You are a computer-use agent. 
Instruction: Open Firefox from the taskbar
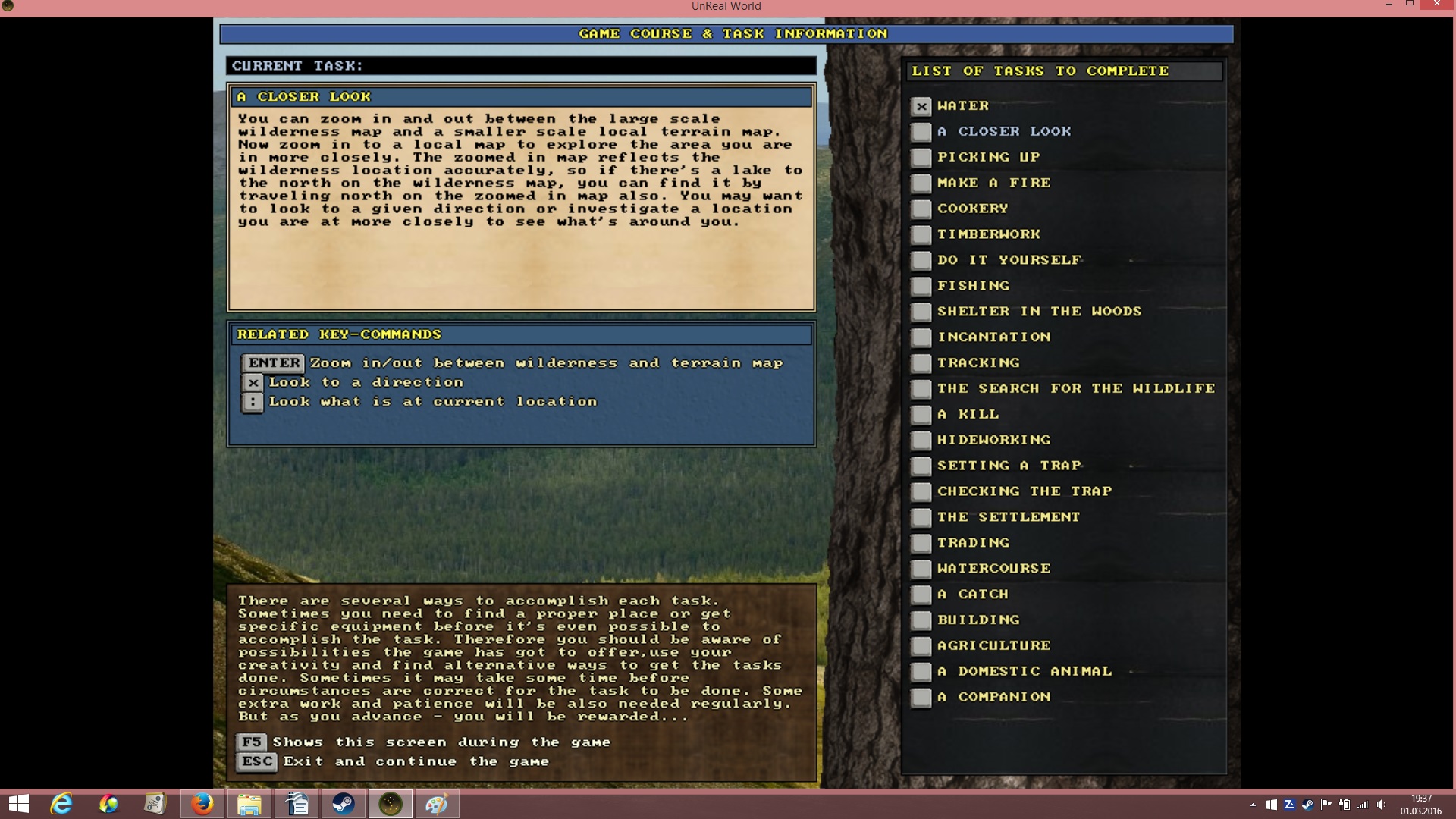tap(202, 804)
